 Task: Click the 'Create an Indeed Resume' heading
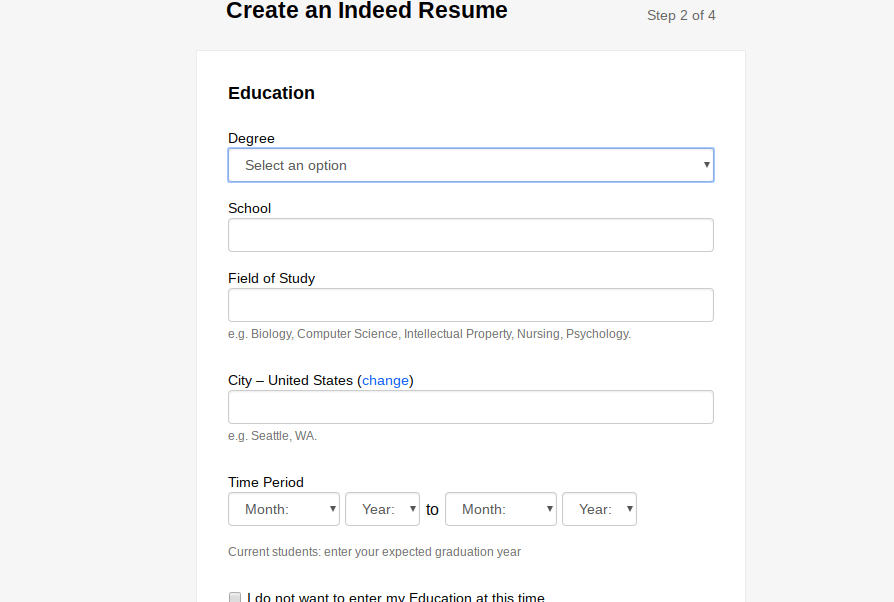[x=367, y=10]
